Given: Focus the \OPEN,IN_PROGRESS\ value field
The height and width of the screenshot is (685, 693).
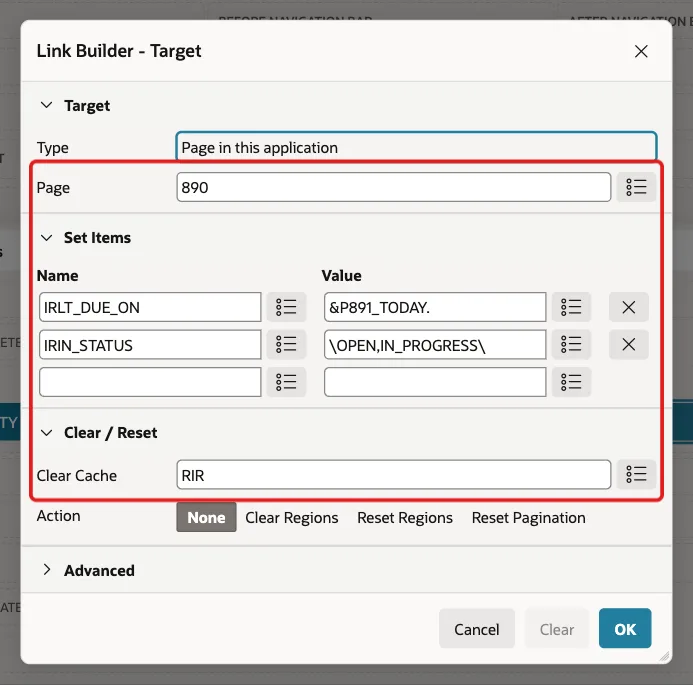Looking at the screenshot, I should (435, 344).
